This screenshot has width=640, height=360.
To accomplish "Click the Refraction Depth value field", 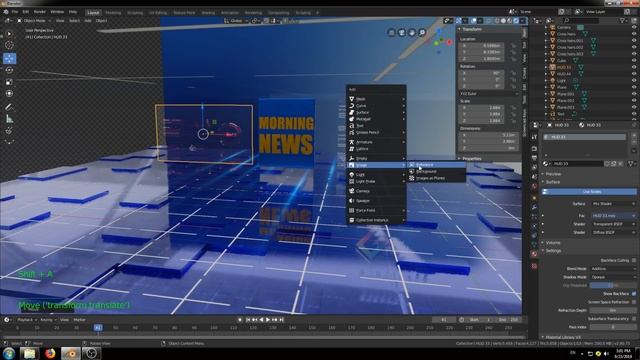I will 613,310.
